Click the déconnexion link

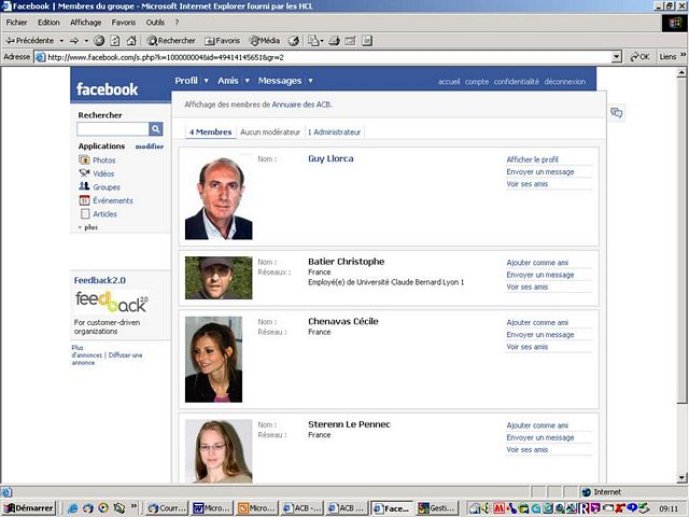click(565, 82)
